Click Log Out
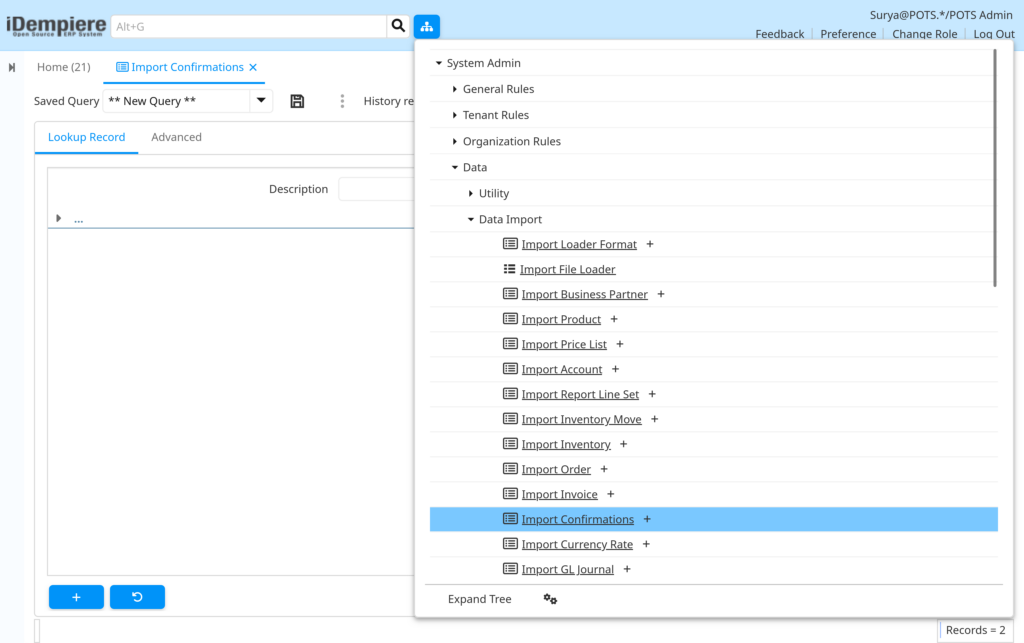Image resolution: width=1024 pixels, height=643 pixels. click(994, 34)
